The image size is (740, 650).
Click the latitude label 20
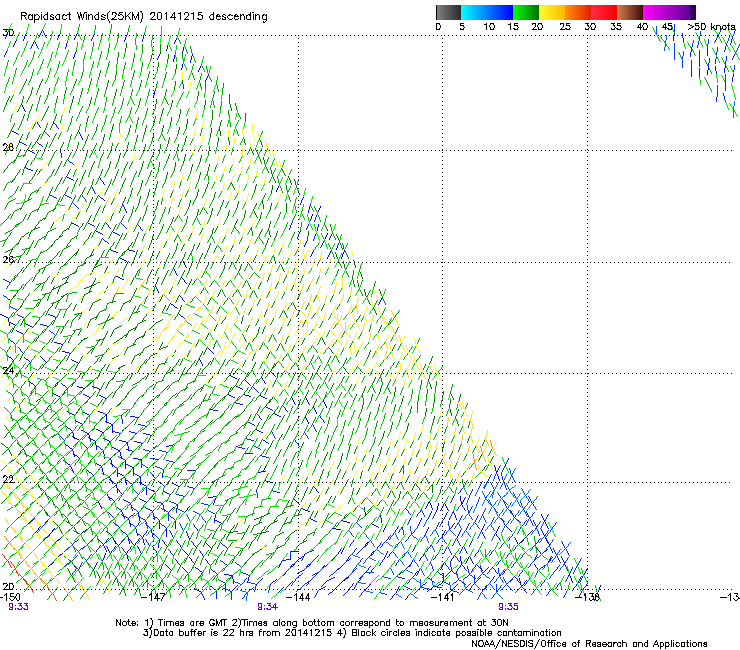point(8,587)
